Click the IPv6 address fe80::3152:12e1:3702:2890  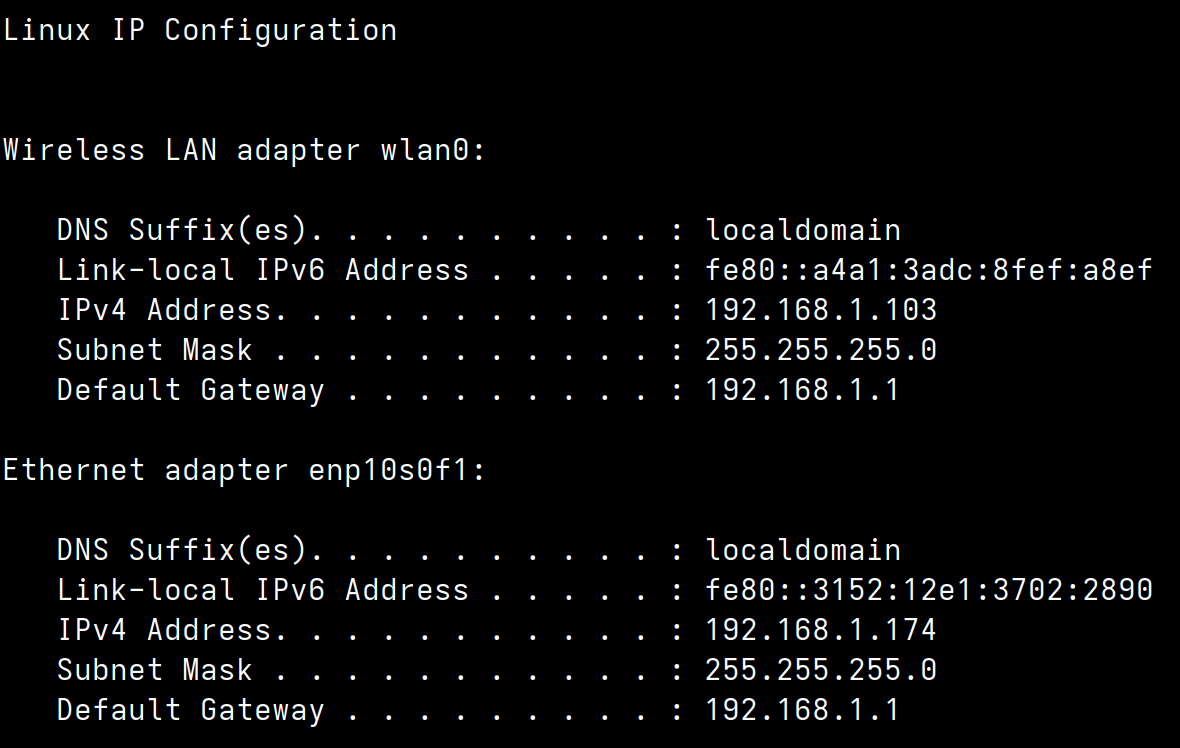point(929,590)
